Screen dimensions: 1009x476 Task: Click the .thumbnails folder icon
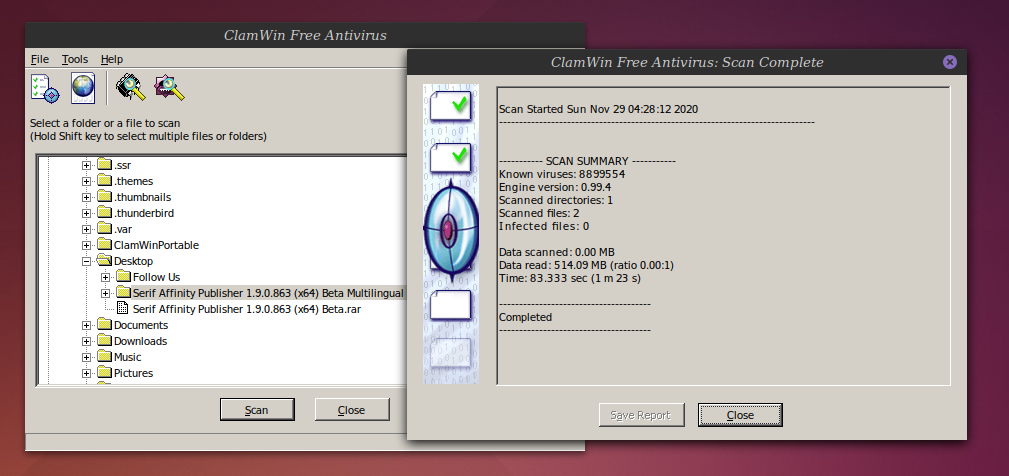click(x=104, y=197)
